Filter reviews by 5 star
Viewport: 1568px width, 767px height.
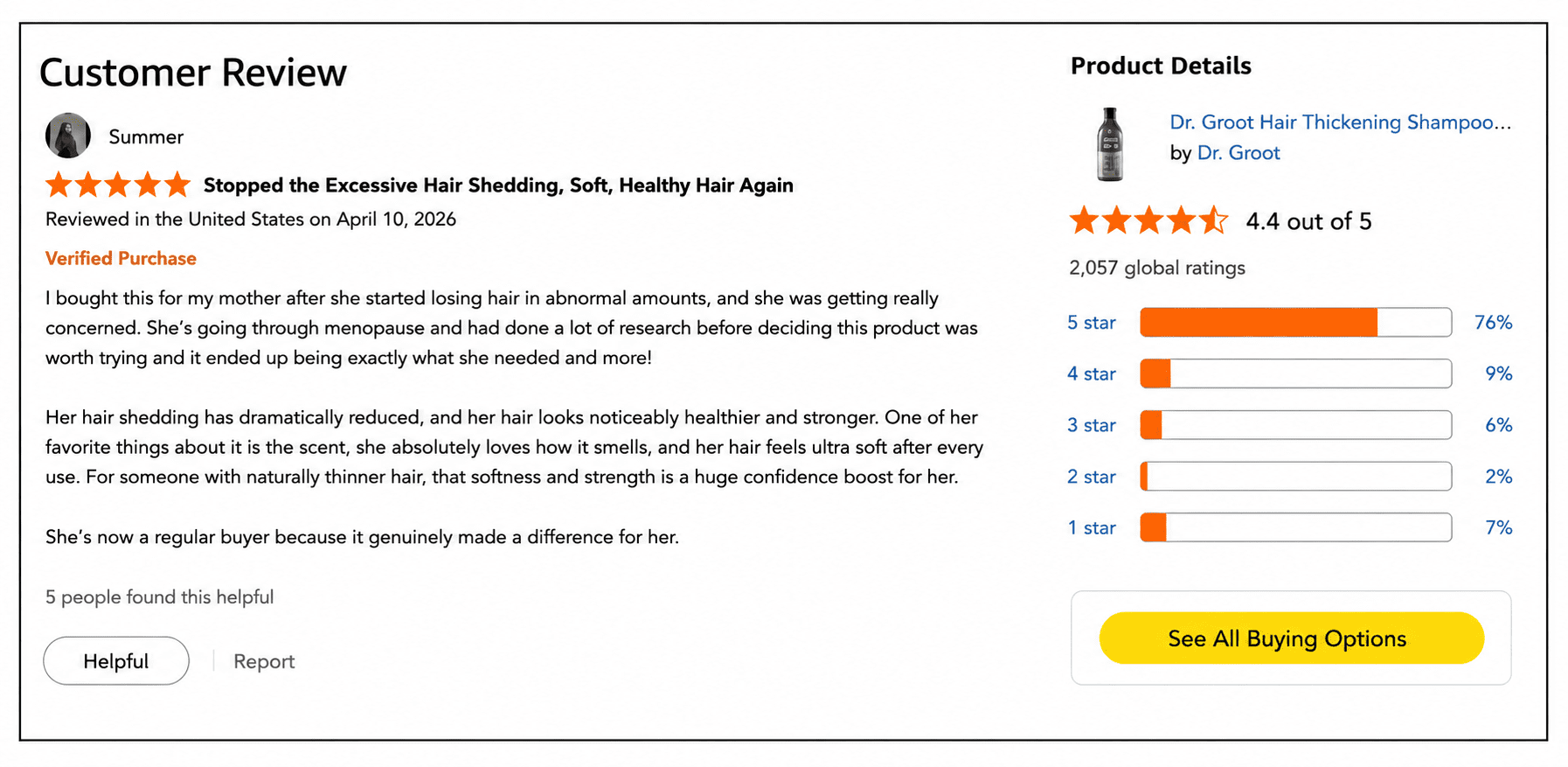pos(1092,323)
